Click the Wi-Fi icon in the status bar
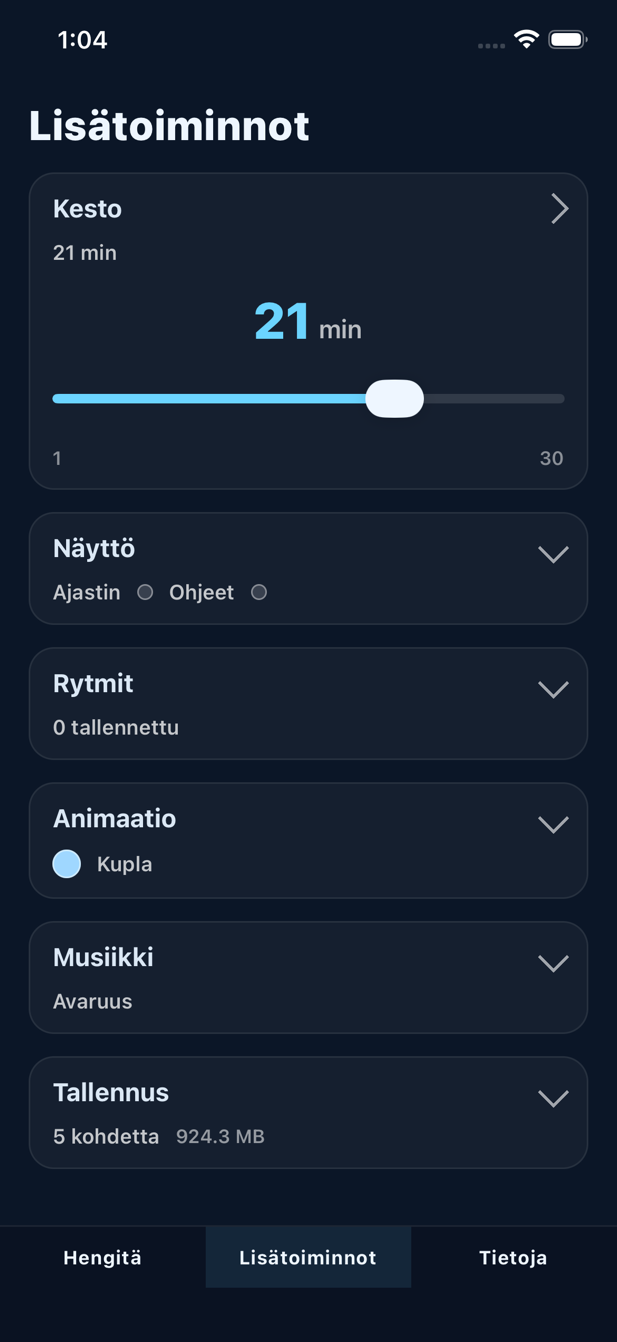 coord(525,40)
